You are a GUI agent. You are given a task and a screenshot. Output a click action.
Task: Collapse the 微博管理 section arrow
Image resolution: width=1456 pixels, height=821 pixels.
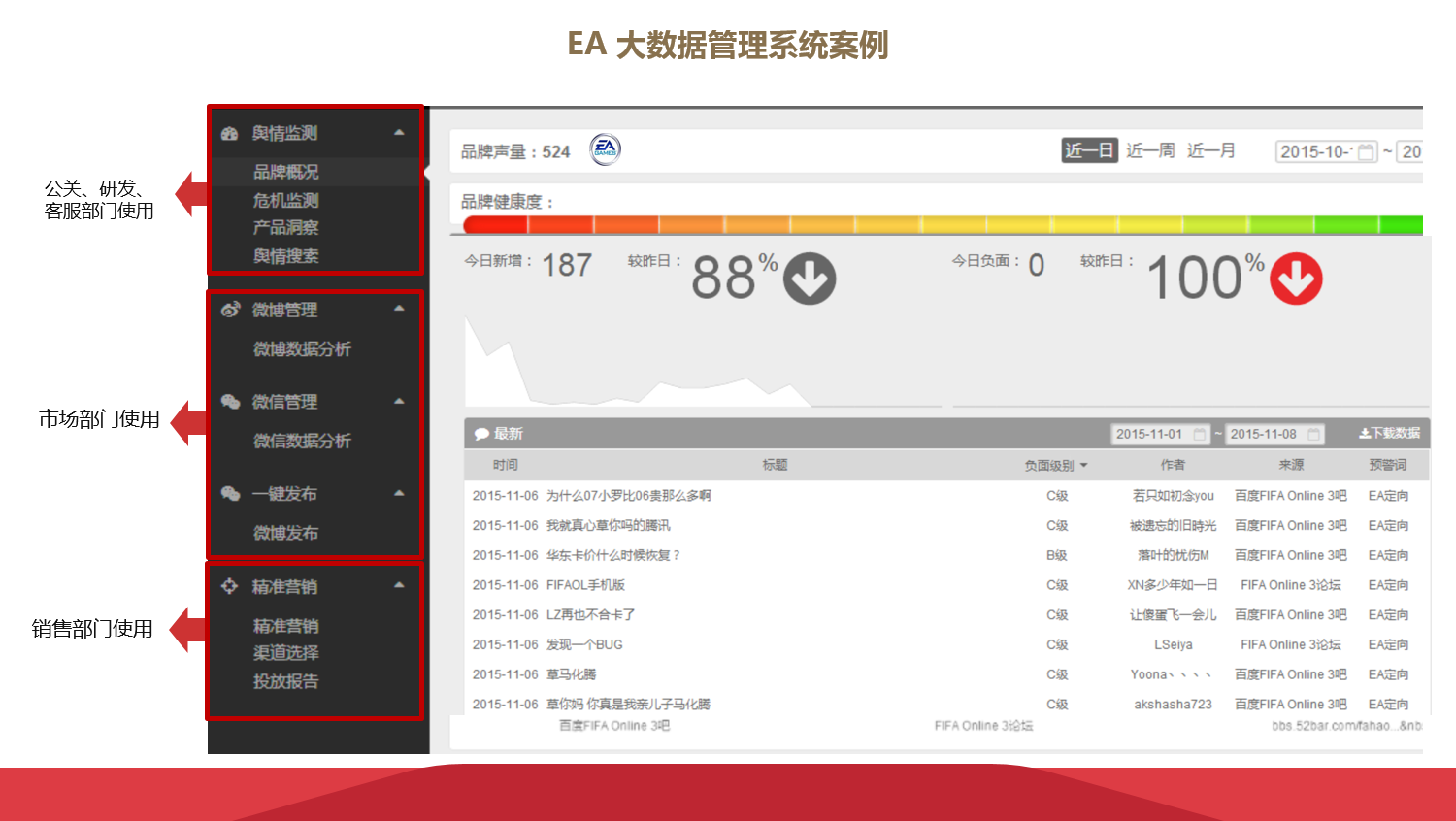pyautogui.click(x=399, y=308)
